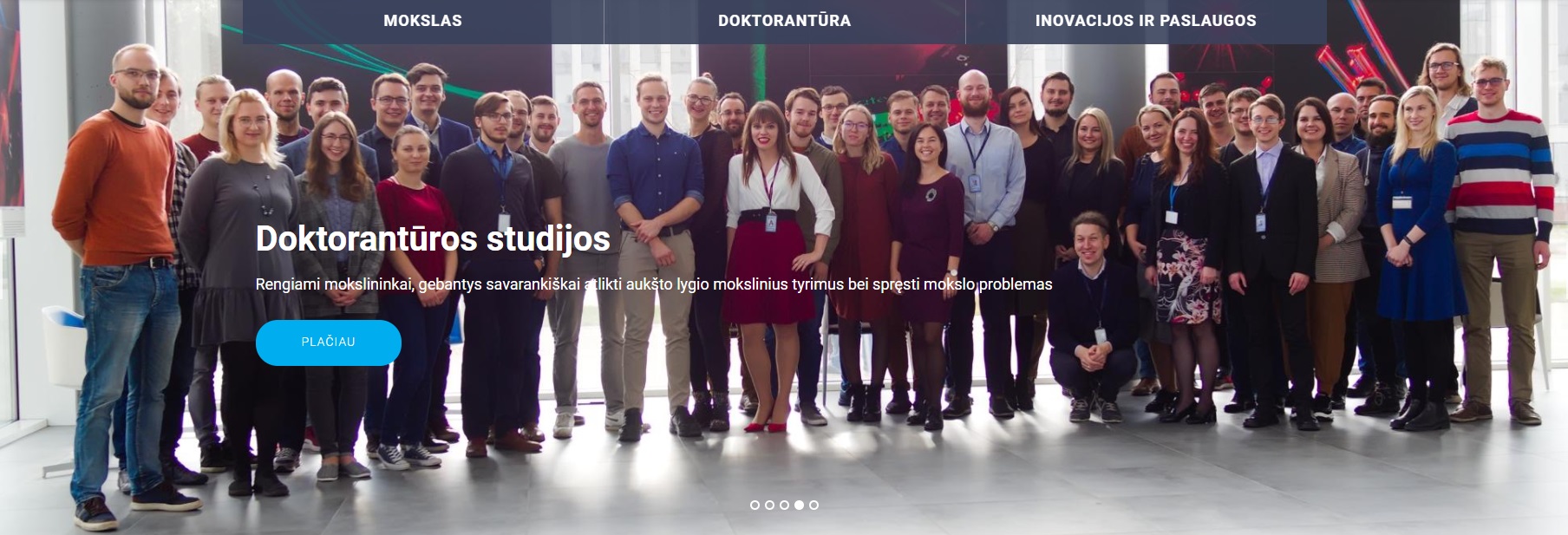Open INOVACIJOS IR PASLAUGOS menu
This screenshot has width=1568, height=535.
coord(1146,21)
